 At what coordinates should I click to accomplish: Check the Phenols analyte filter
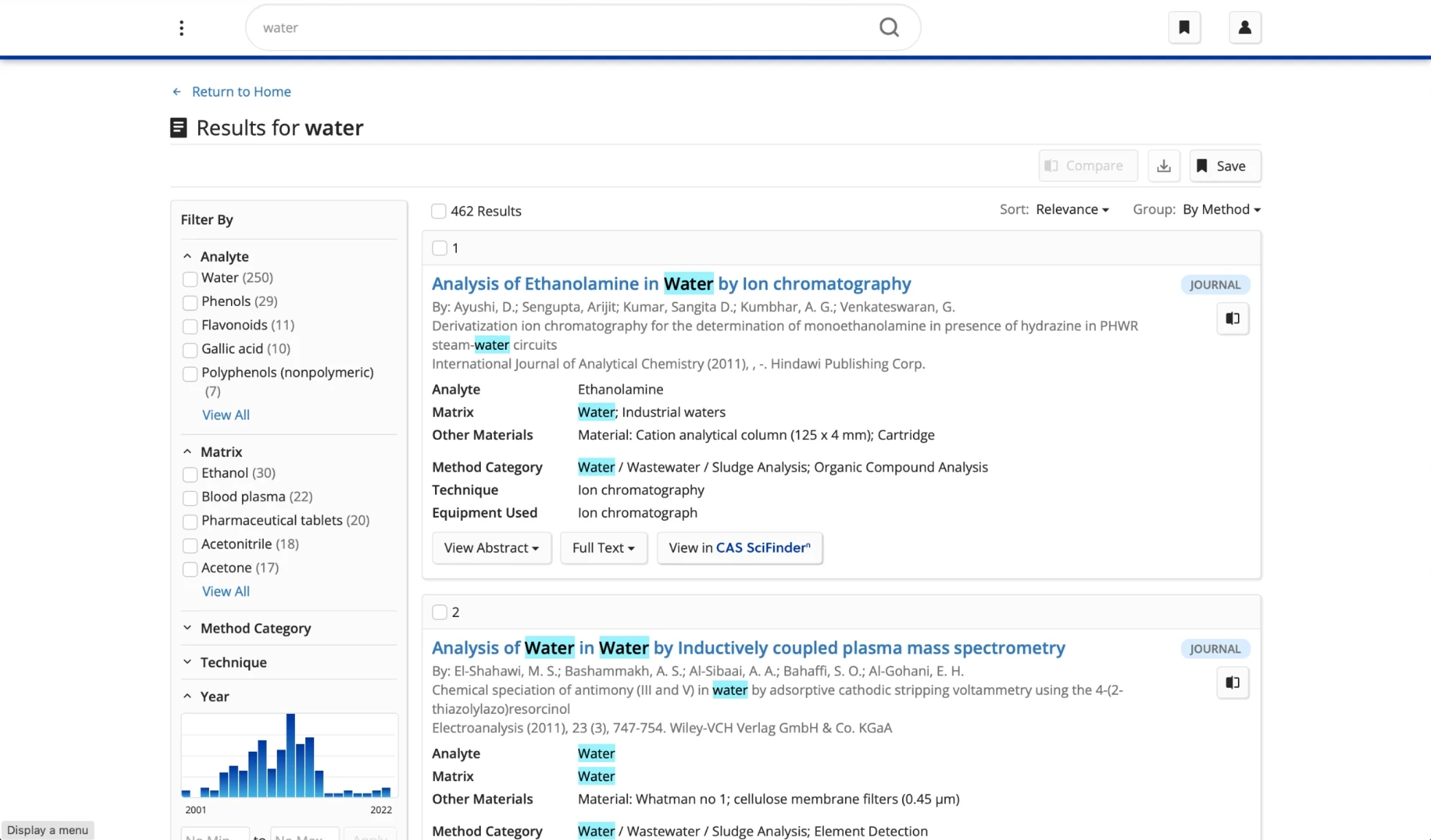click(190, 302)
